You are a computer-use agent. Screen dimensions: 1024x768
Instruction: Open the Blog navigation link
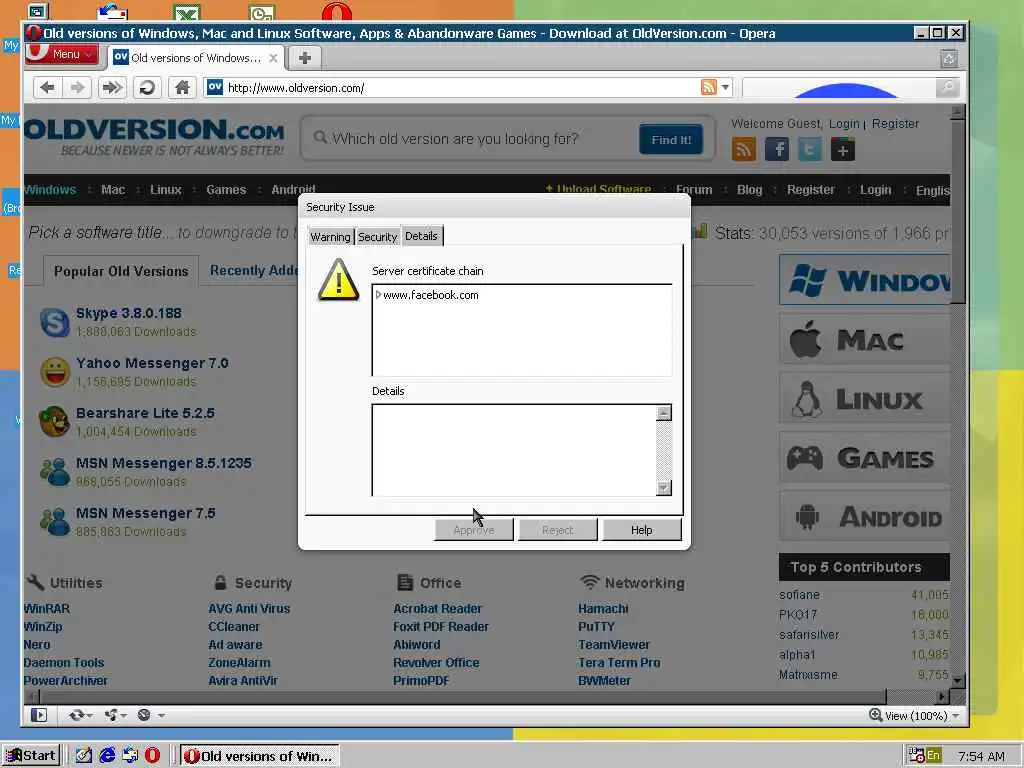749,189
